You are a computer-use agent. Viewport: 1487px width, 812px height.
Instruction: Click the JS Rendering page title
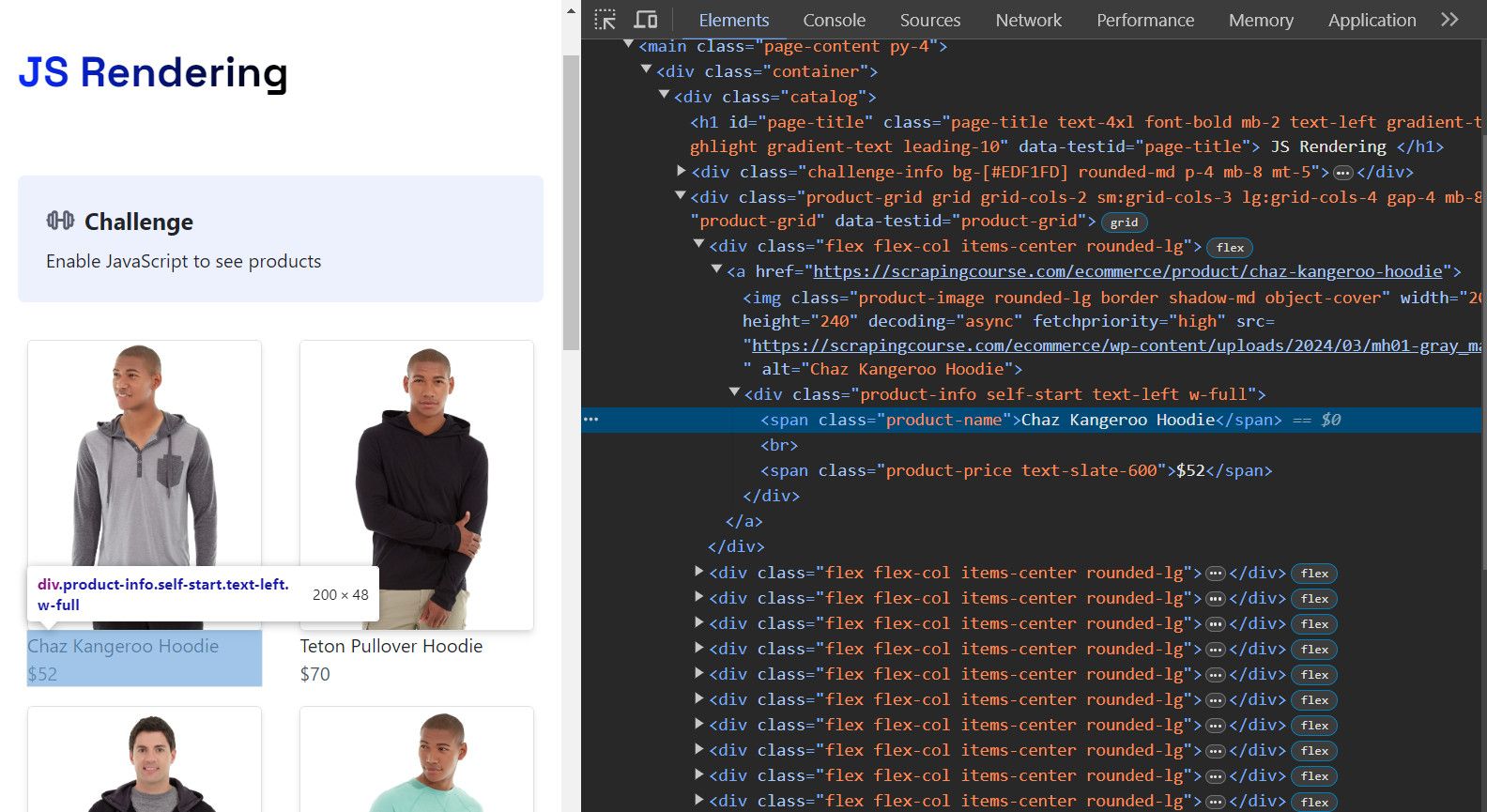[153, 73]
